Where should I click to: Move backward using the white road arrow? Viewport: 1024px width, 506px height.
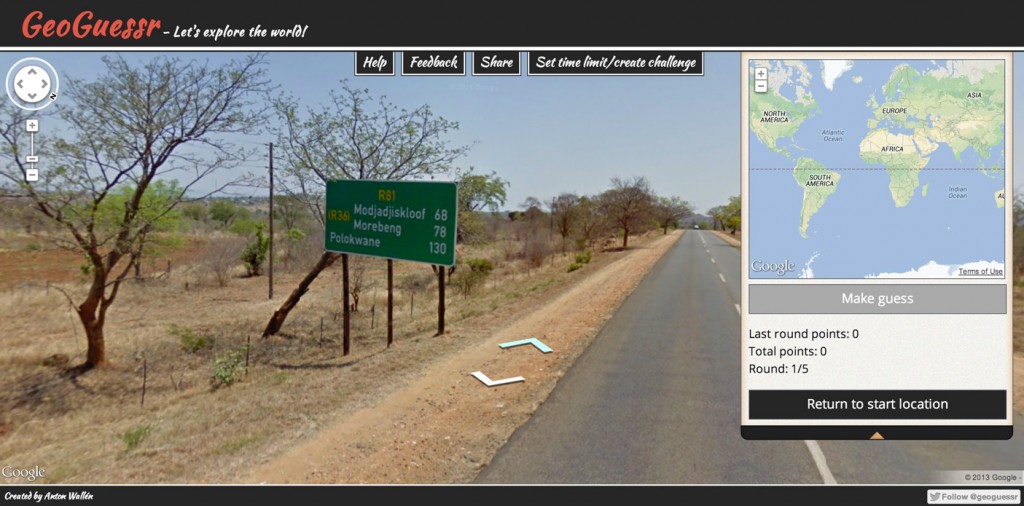[497, 378]
